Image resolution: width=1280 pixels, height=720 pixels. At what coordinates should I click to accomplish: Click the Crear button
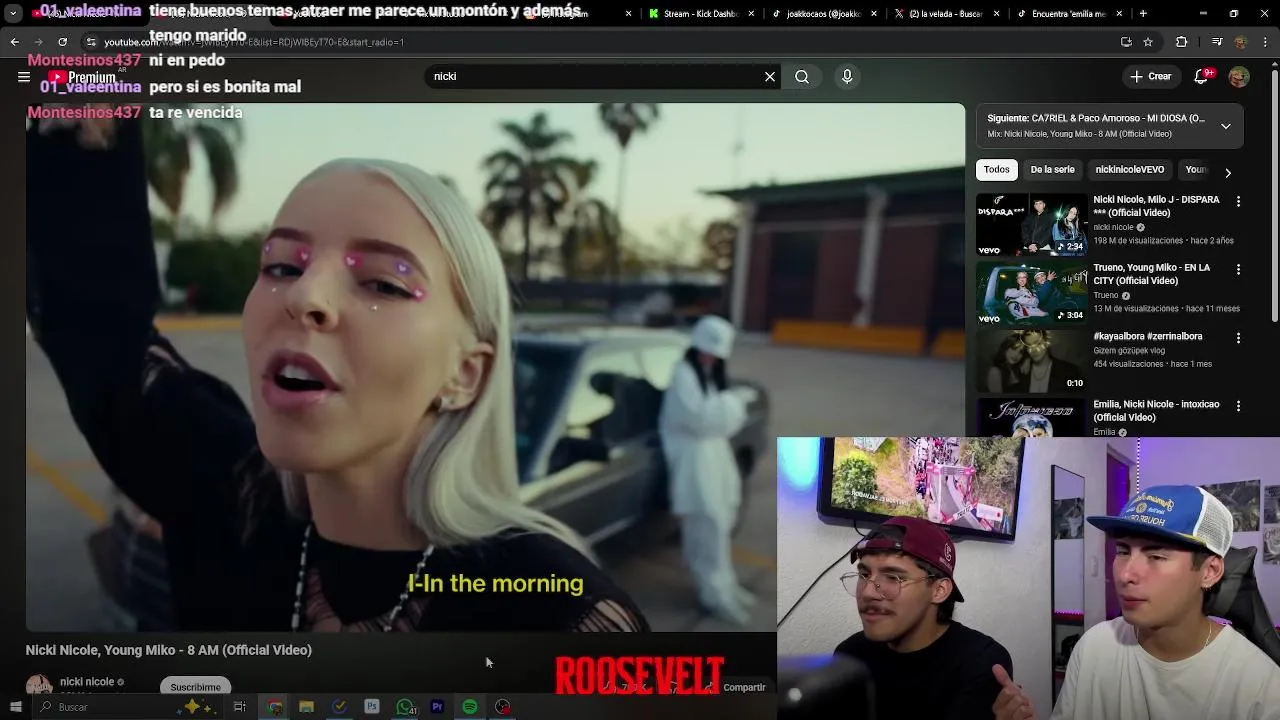pos(1150,76)
